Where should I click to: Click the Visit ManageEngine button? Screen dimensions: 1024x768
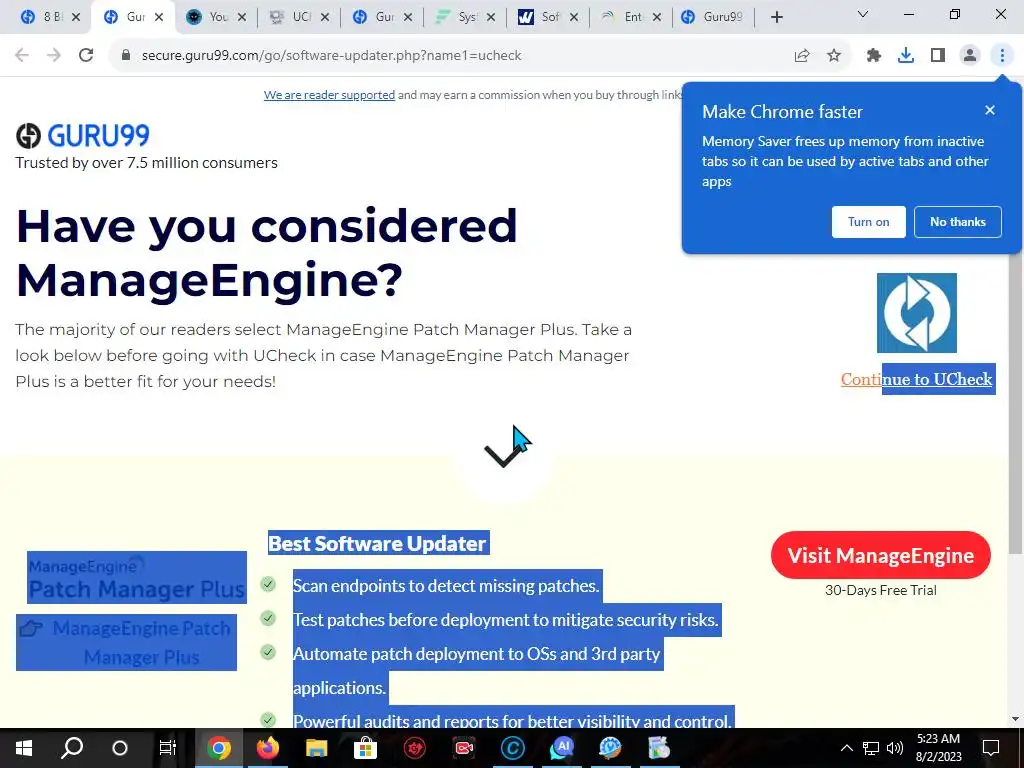(x=880, y=555)
